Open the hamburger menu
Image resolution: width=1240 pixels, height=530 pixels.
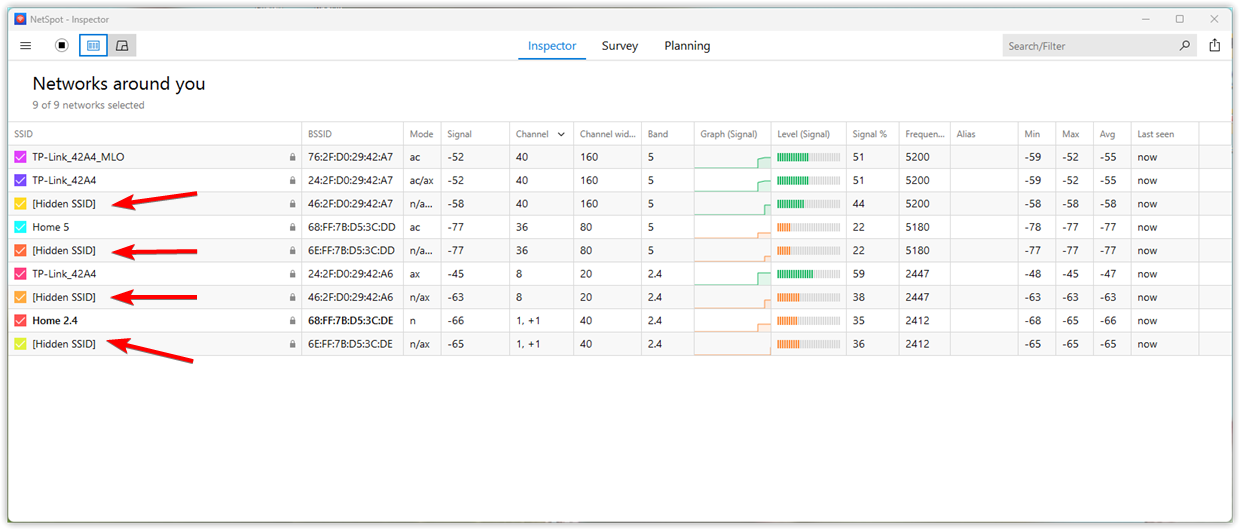26,45
